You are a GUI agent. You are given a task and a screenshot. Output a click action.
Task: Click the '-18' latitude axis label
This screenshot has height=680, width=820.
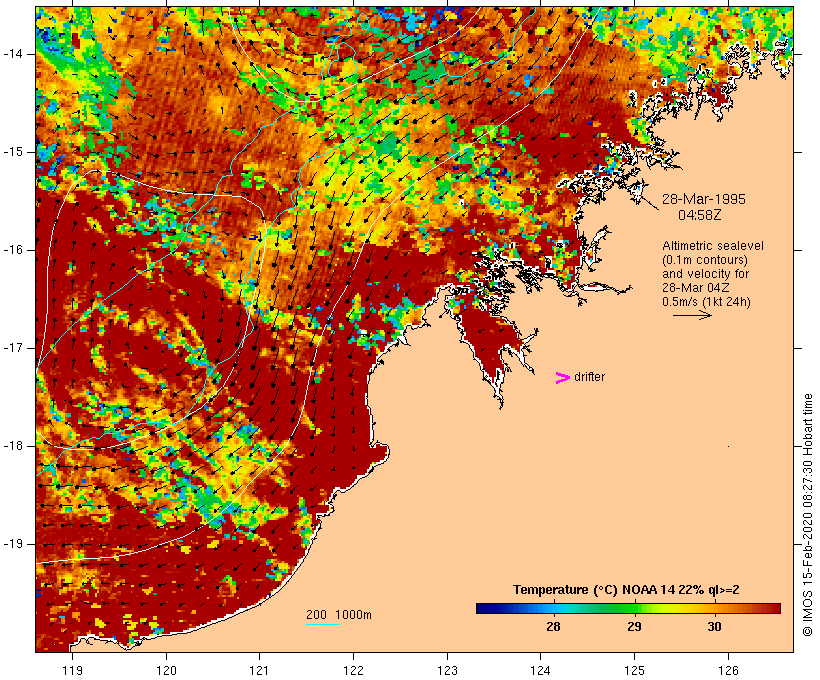click(13, 446)
